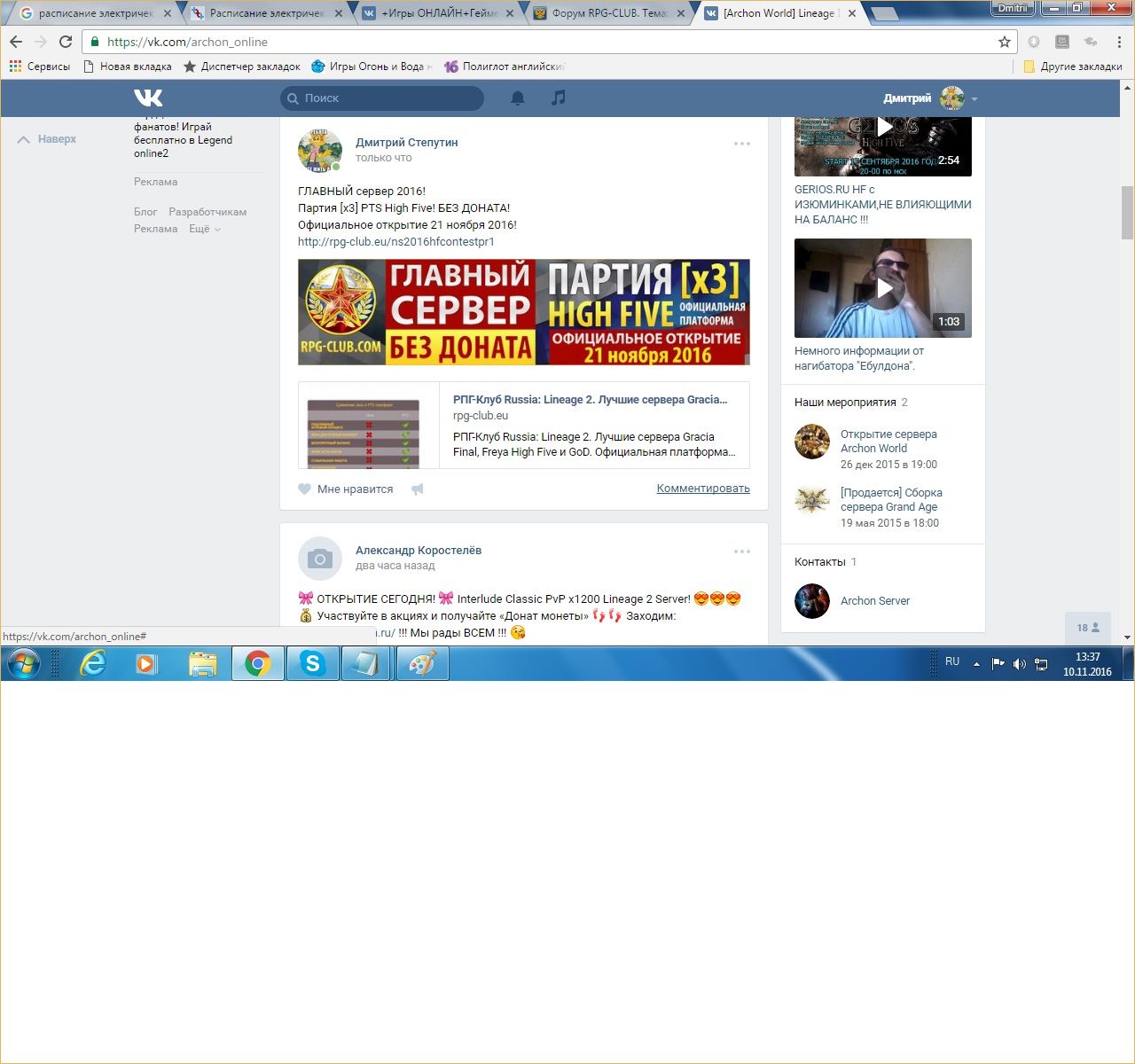Open a new tab button
This screenshot has width=1135, height=1064.
(885, 14)
